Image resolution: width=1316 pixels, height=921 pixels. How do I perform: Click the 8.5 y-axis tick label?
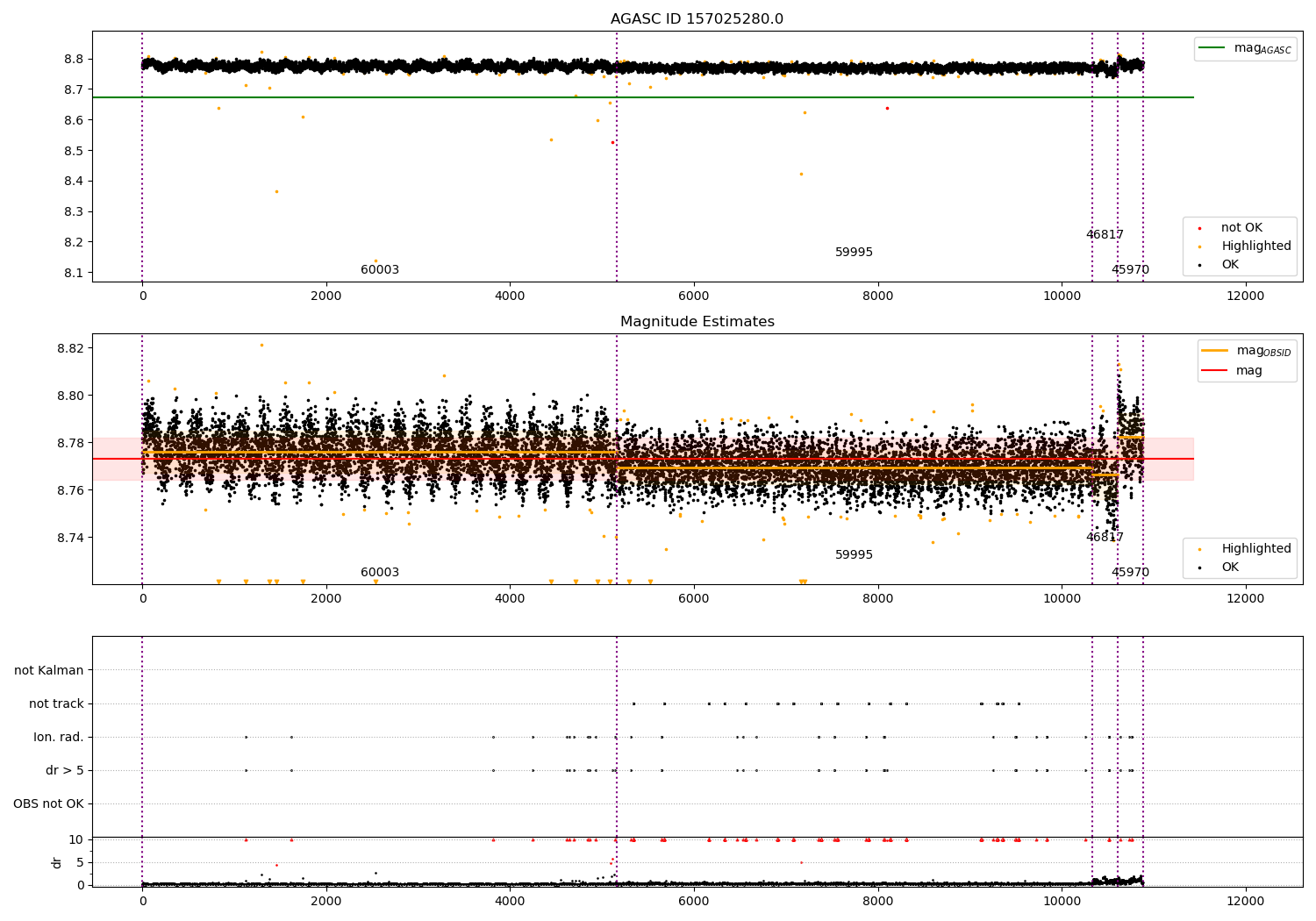point(74,151)
